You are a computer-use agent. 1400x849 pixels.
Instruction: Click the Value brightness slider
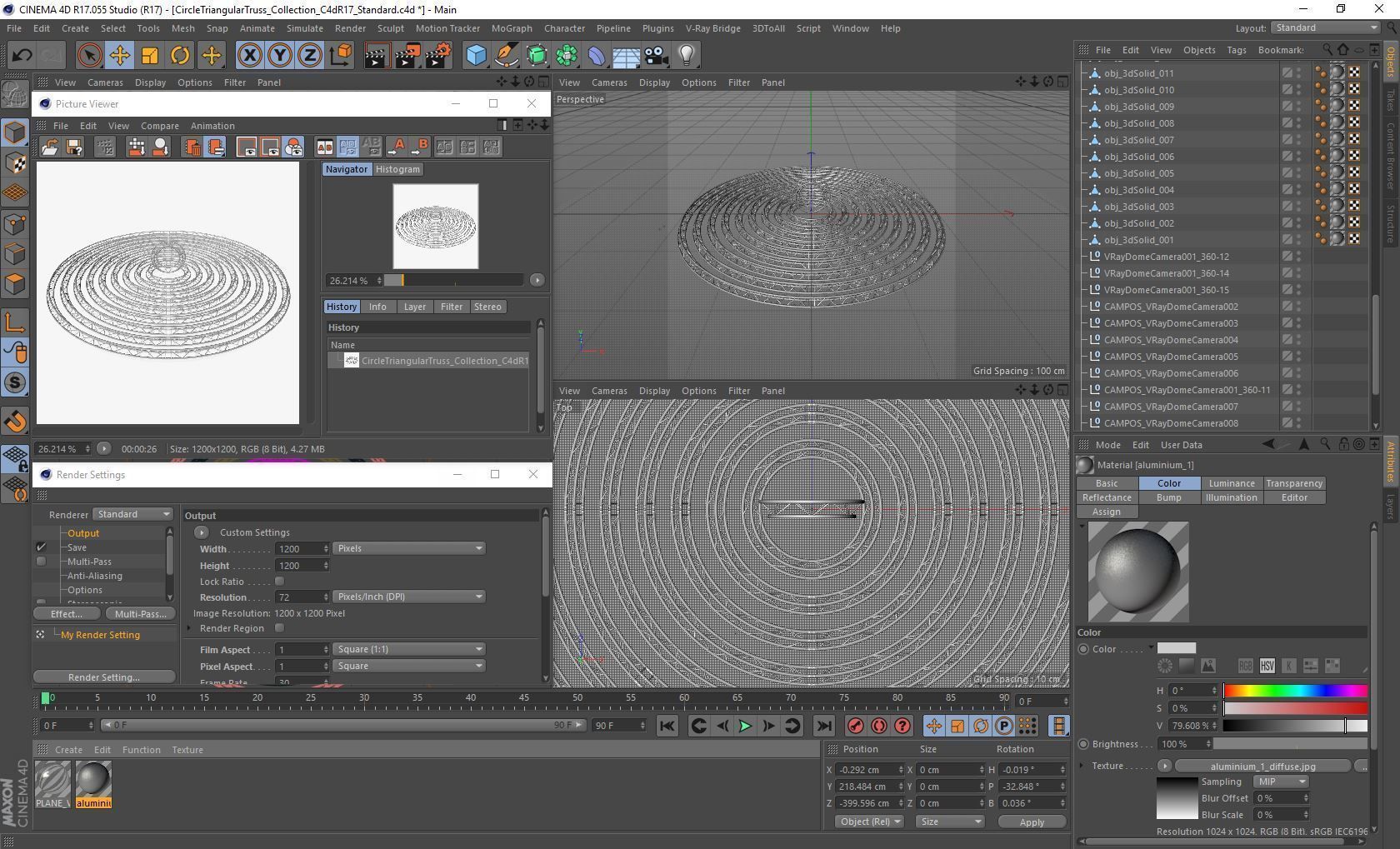click(1295, 726)
